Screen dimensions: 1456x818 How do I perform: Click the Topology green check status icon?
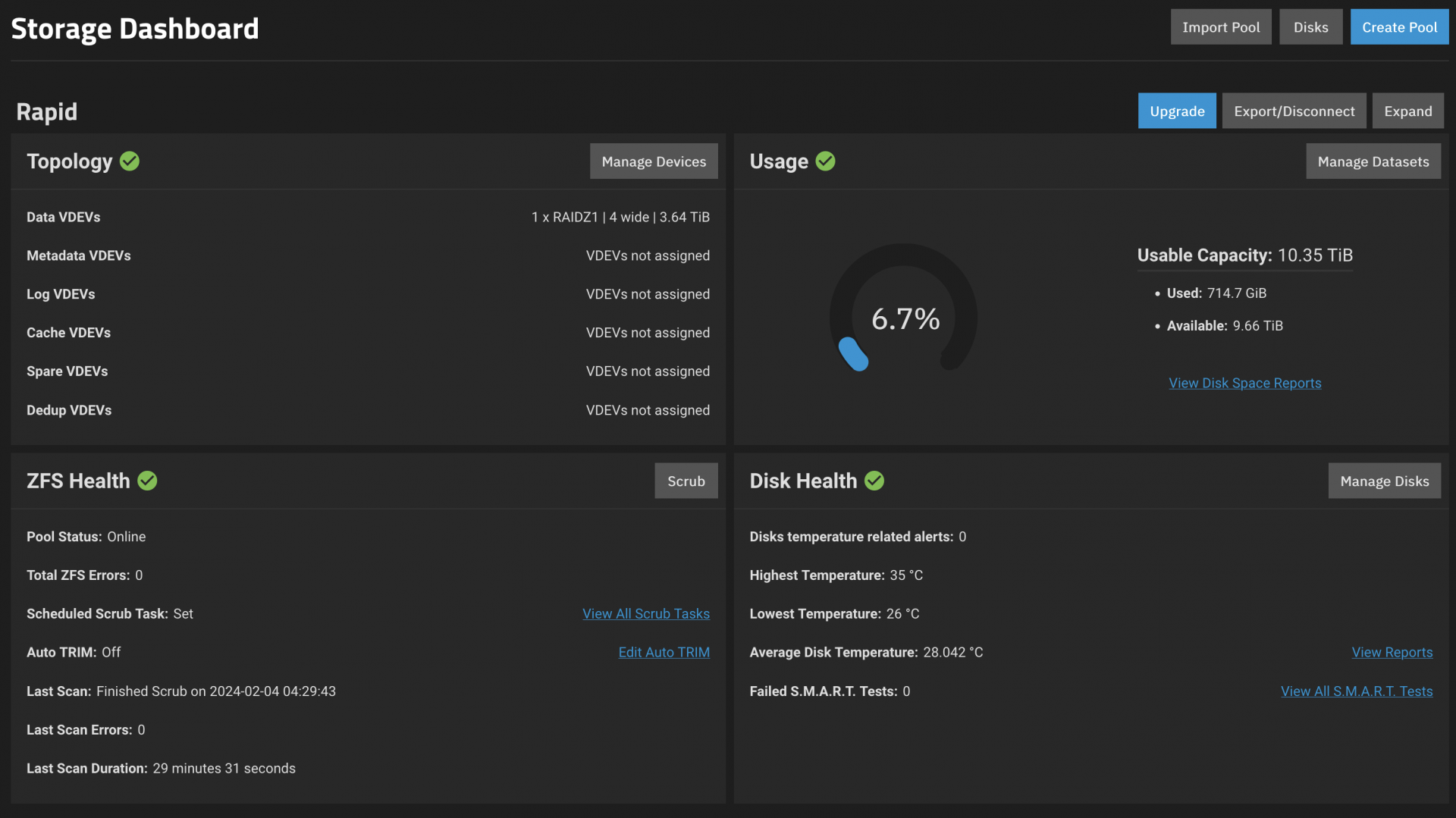click(x=130, y=161)
